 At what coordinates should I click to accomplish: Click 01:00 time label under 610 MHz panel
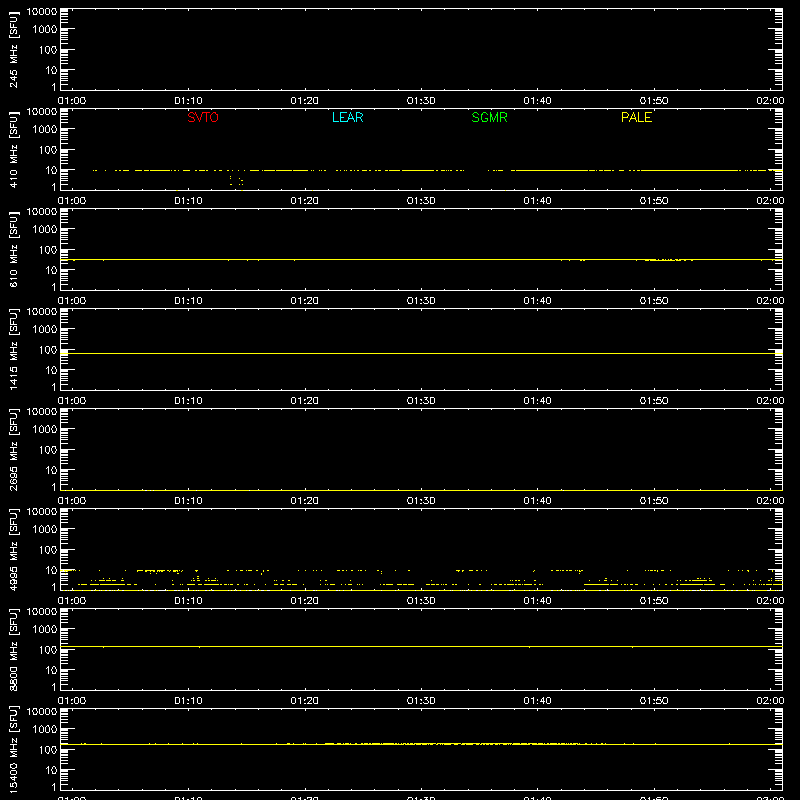[x=72, y=301]
